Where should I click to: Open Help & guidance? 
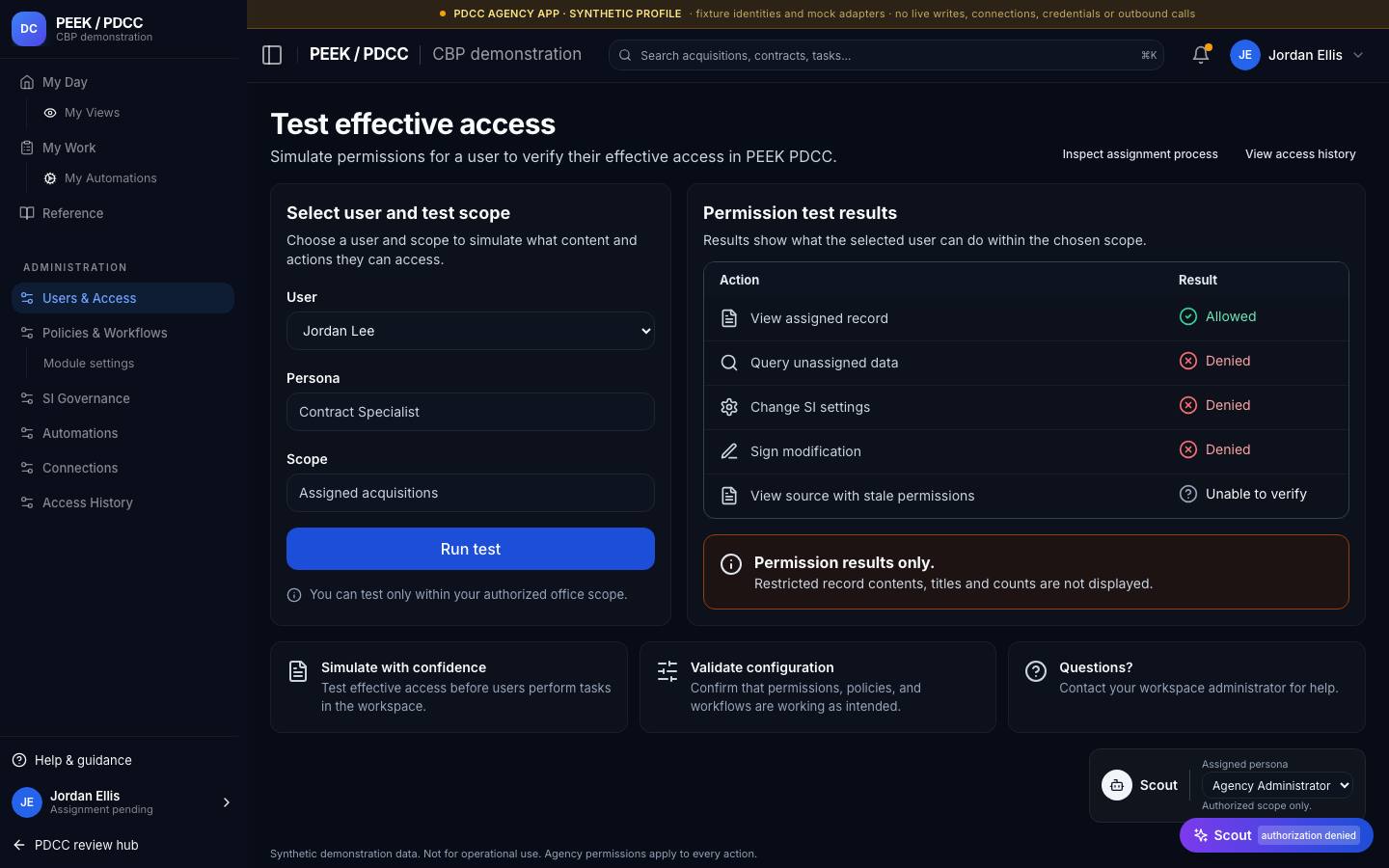[72, 760]
